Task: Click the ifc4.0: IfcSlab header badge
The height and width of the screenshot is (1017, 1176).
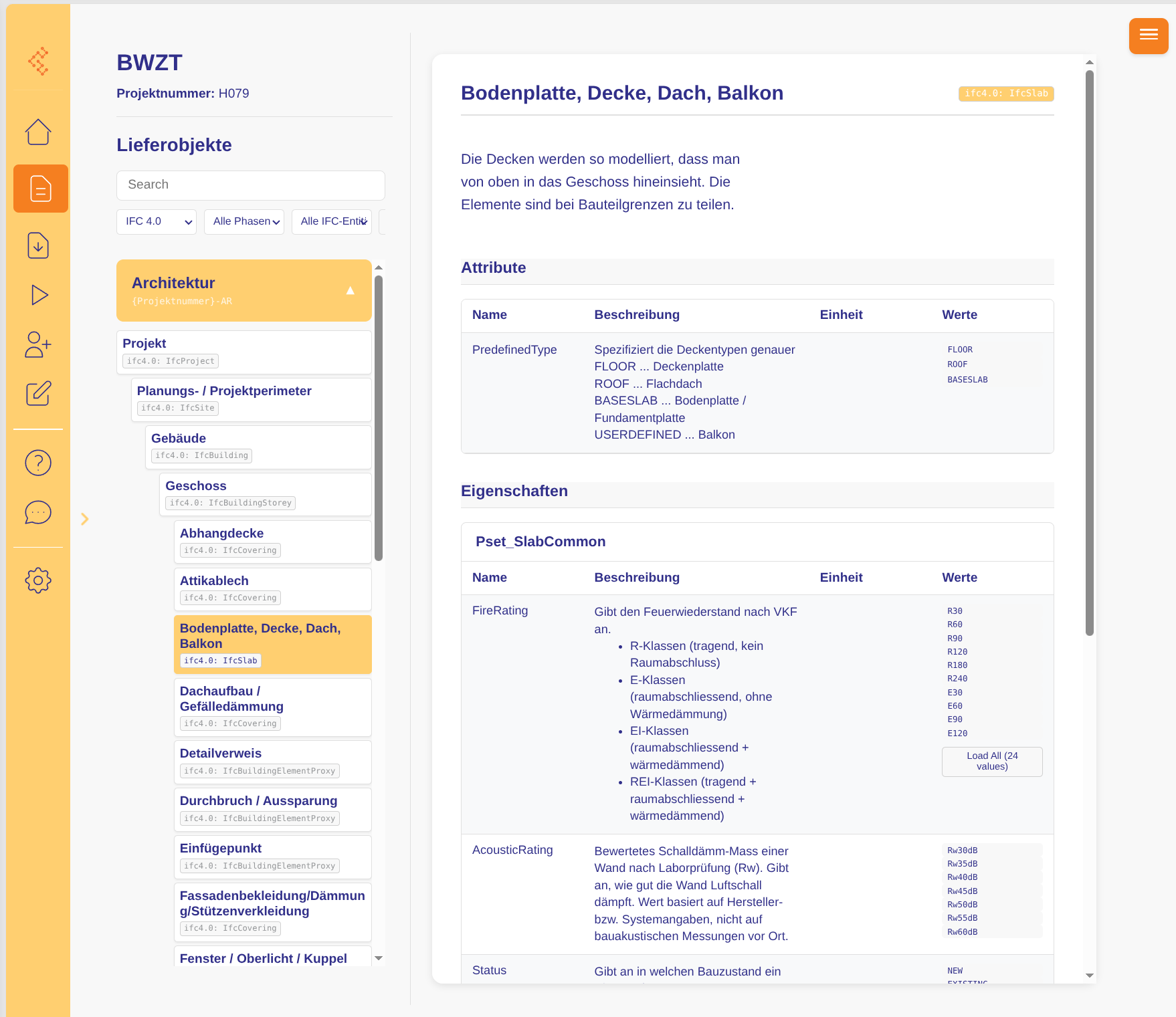Action: pos(1006,94)
